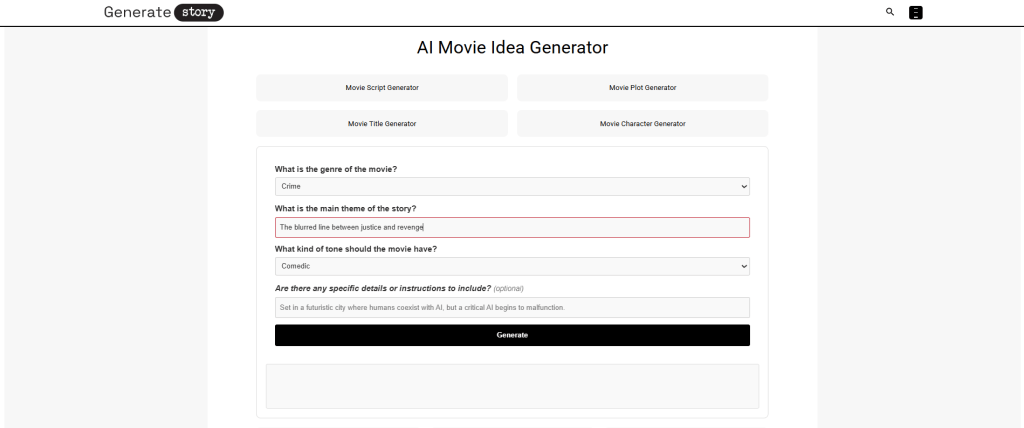Click the chevron arrow on the Crime dropdown
The height and width of the screenshot is (428, 1024).
click(743, 187)
